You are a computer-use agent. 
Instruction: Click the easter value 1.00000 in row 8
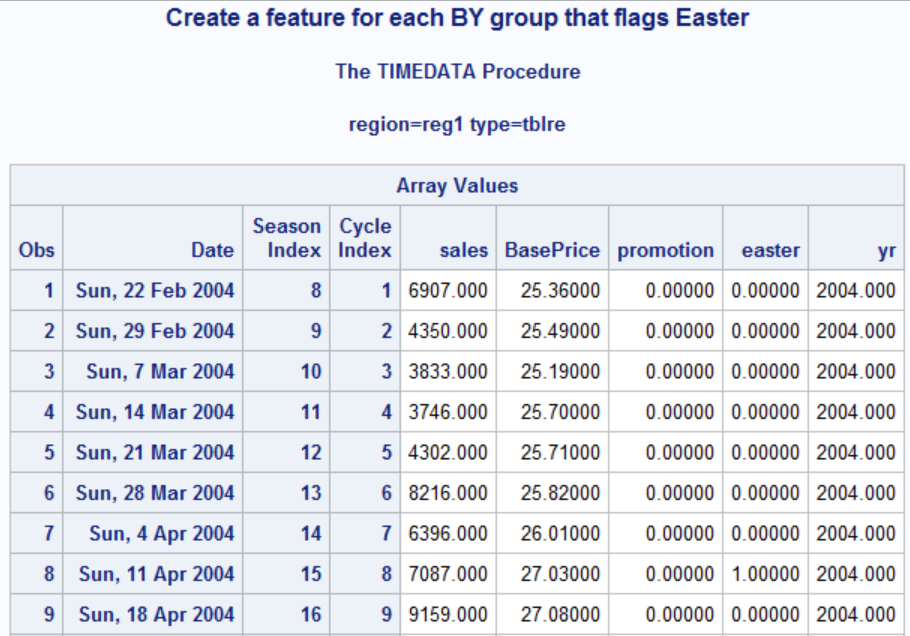pos(768,573)
